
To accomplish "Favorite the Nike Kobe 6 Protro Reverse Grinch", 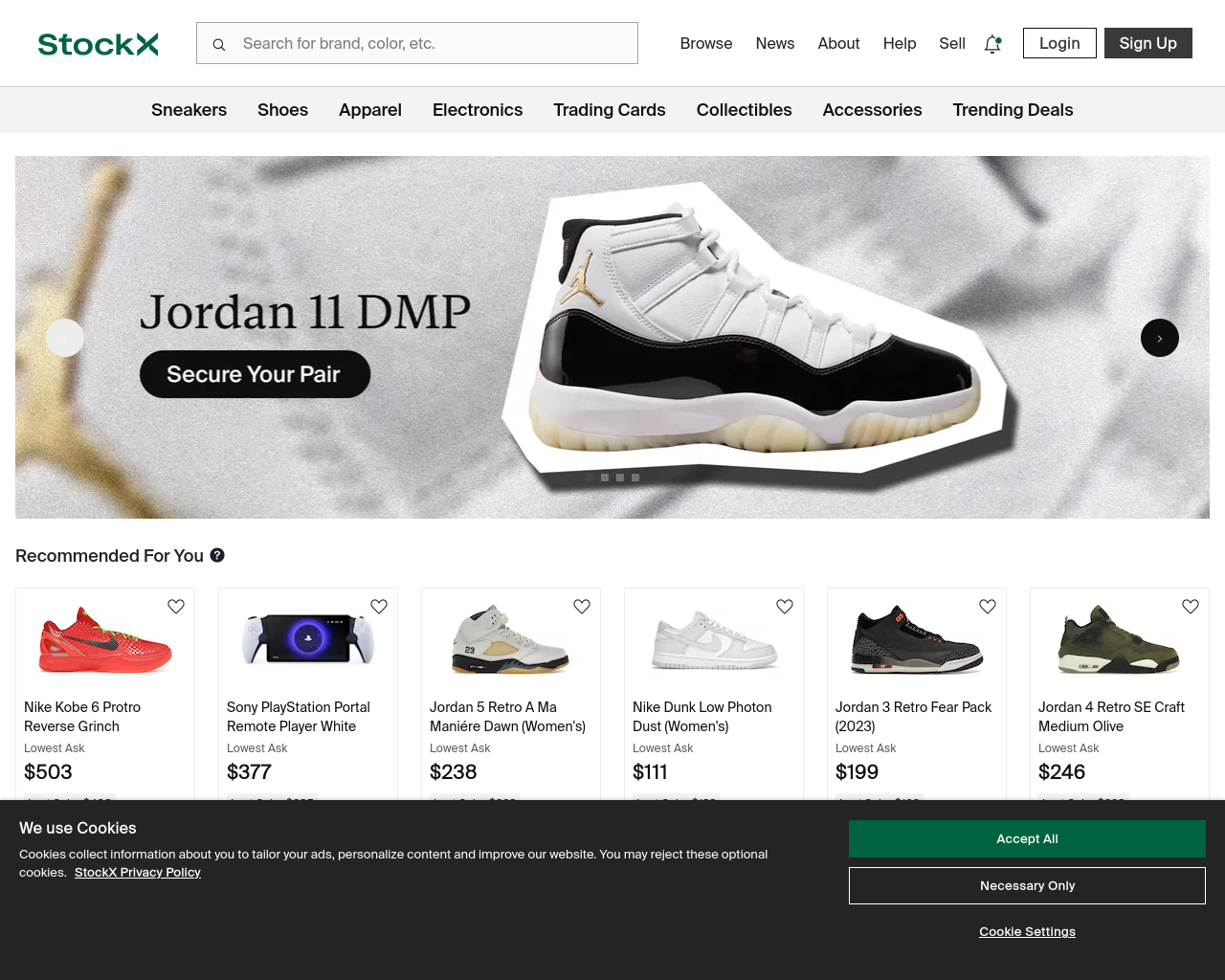I will tap(176, 607).
